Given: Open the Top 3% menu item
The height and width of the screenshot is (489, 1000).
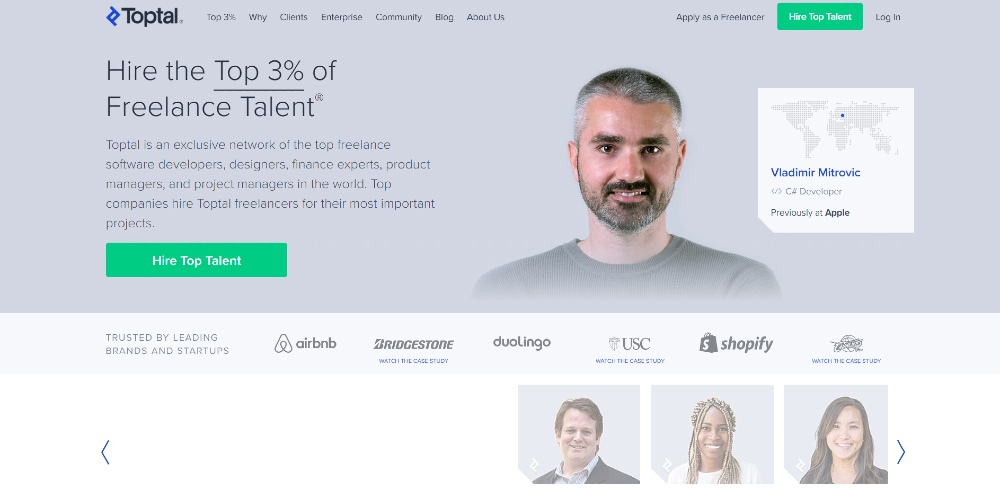Looking at the screenshot, I should tap(221, 17).
